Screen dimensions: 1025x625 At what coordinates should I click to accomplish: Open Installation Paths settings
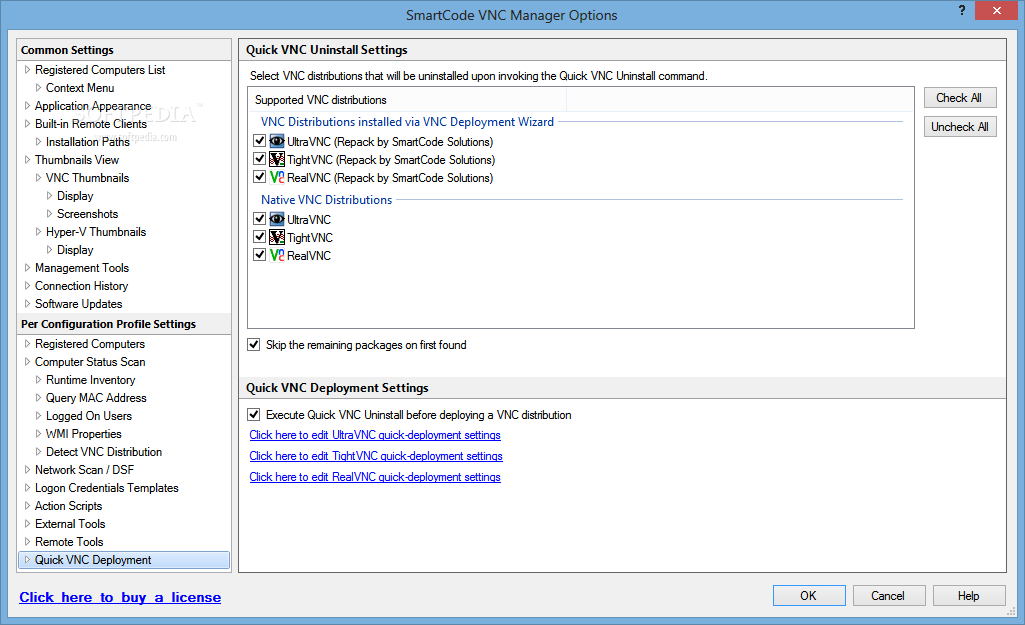pos(88,142)
